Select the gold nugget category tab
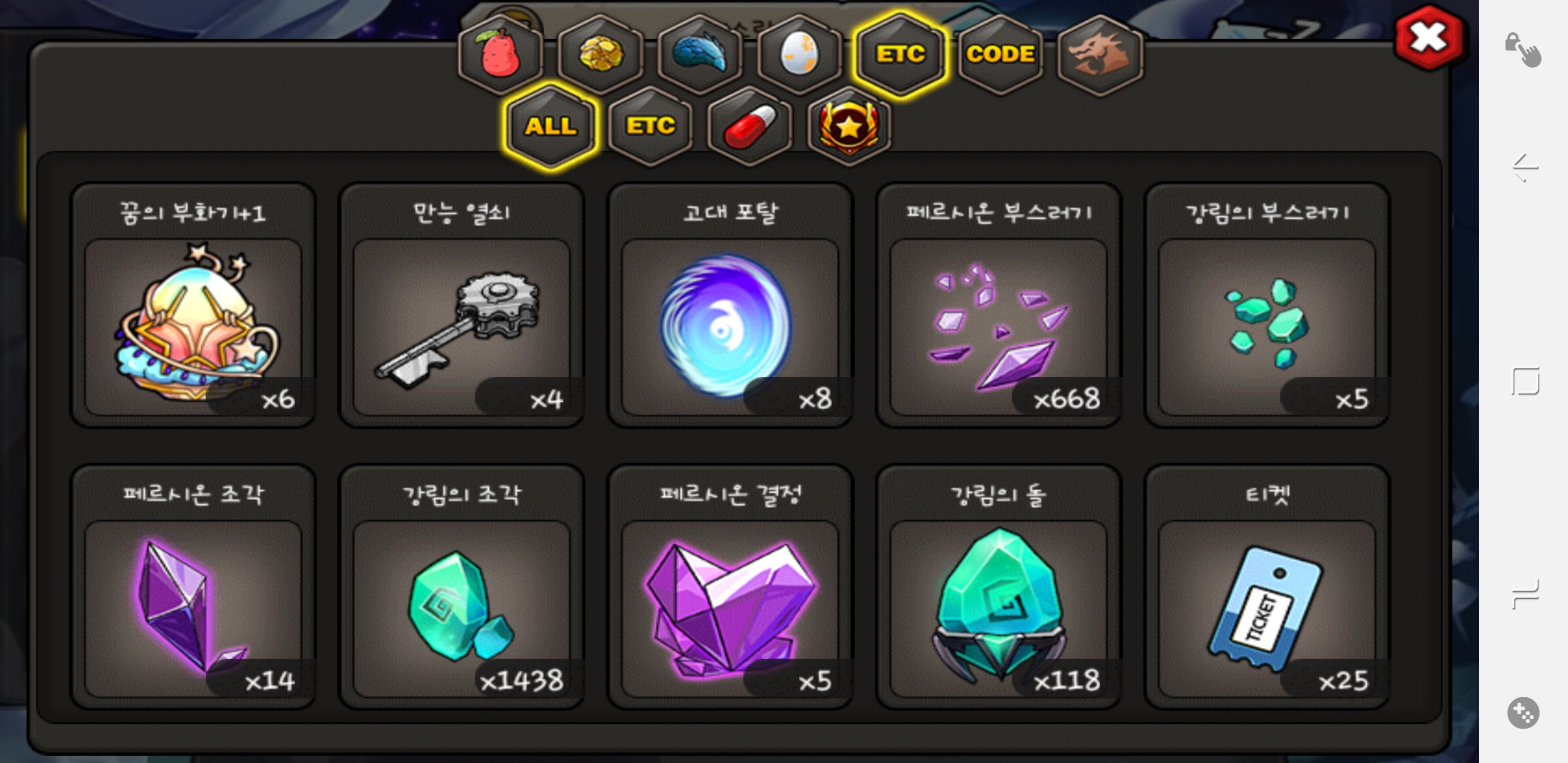1568x763 pixels. 600,55
